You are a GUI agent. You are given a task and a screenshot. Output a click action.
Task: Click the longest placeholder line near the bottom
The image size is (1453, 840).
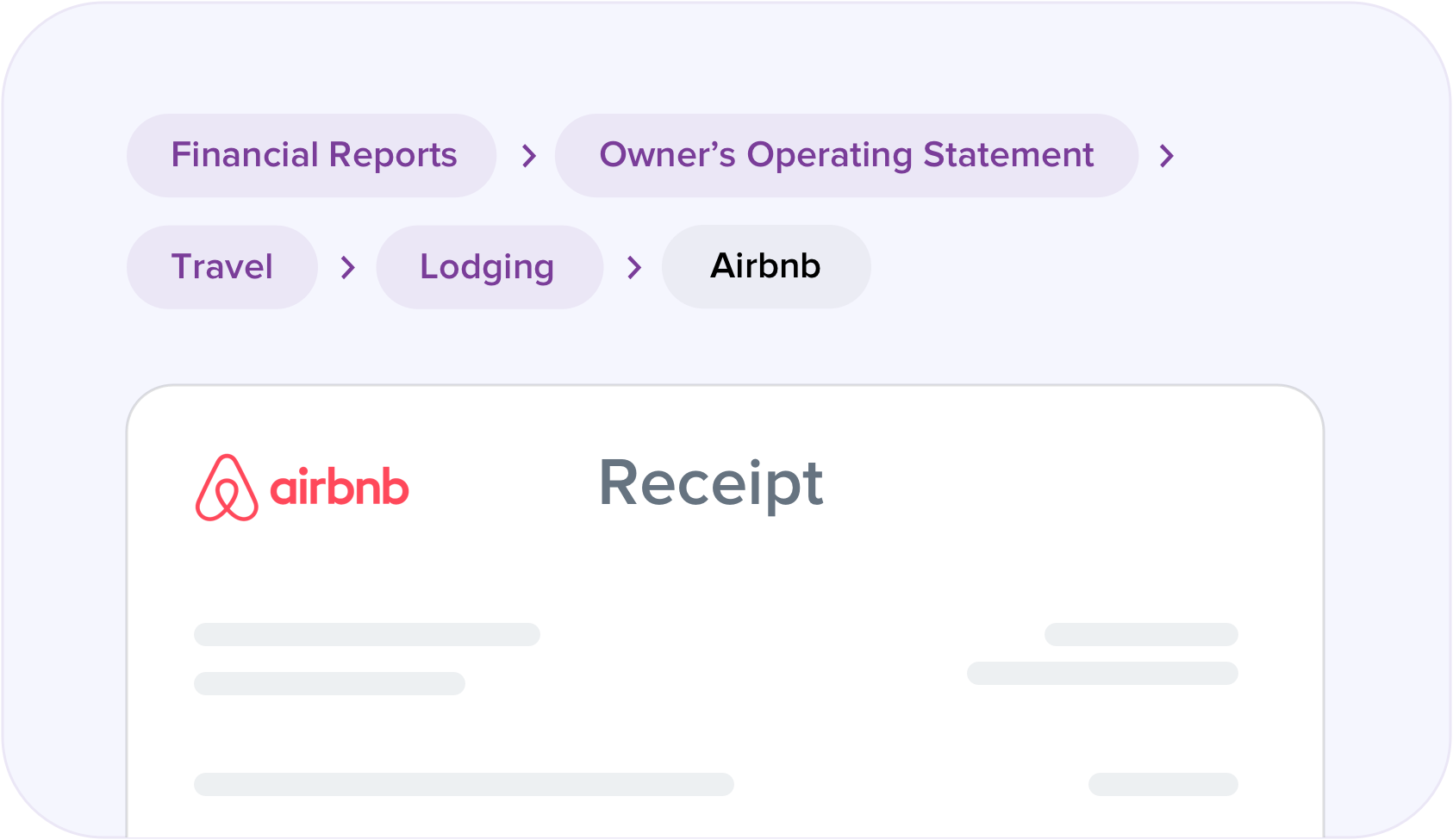(464, 785)
